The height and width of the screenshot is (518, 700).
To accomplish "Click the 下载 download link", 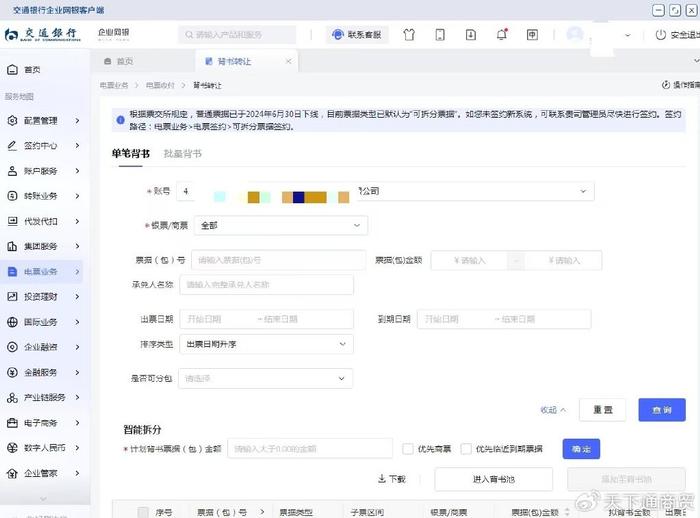I will (392, 479).
